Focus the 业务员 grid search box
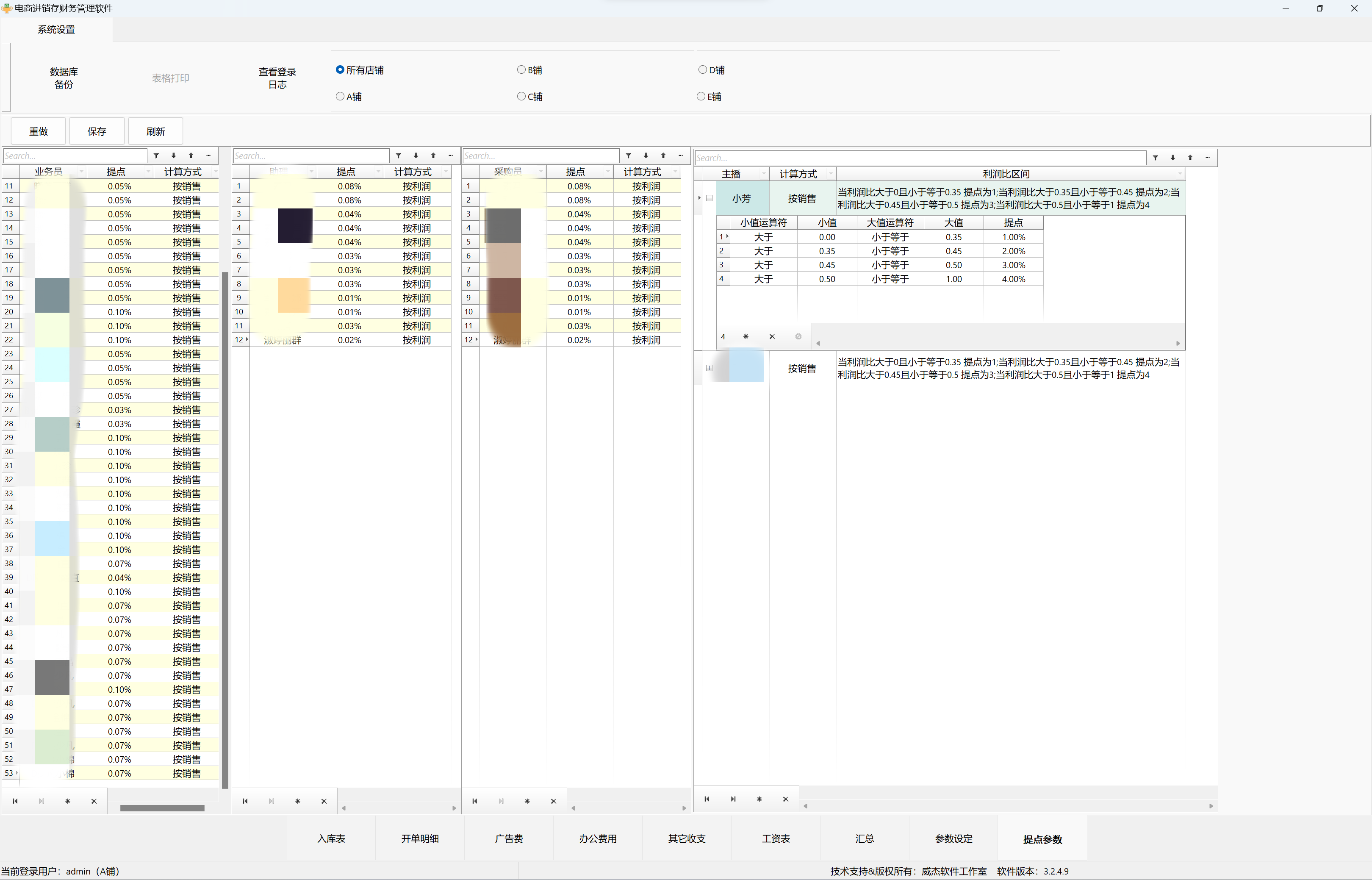The height and width of the screenshot is (880, 1372). [x=75, y=155]
